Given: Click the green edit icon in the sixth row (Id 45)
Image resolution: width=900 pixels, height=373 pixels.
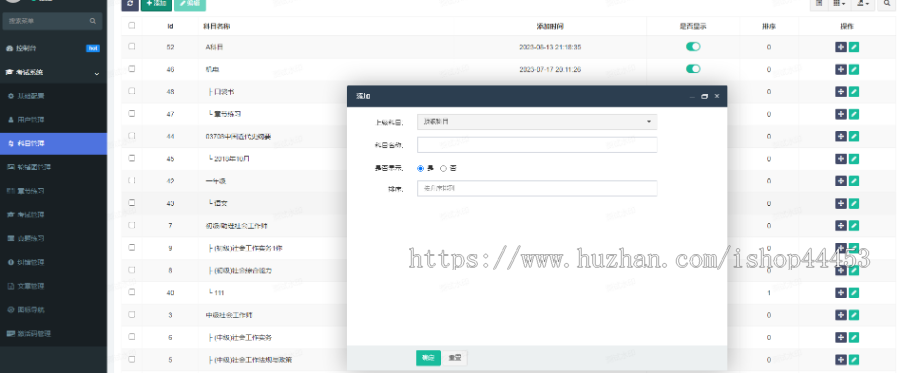Looking at the screenshot, I should tap(854, 159).
